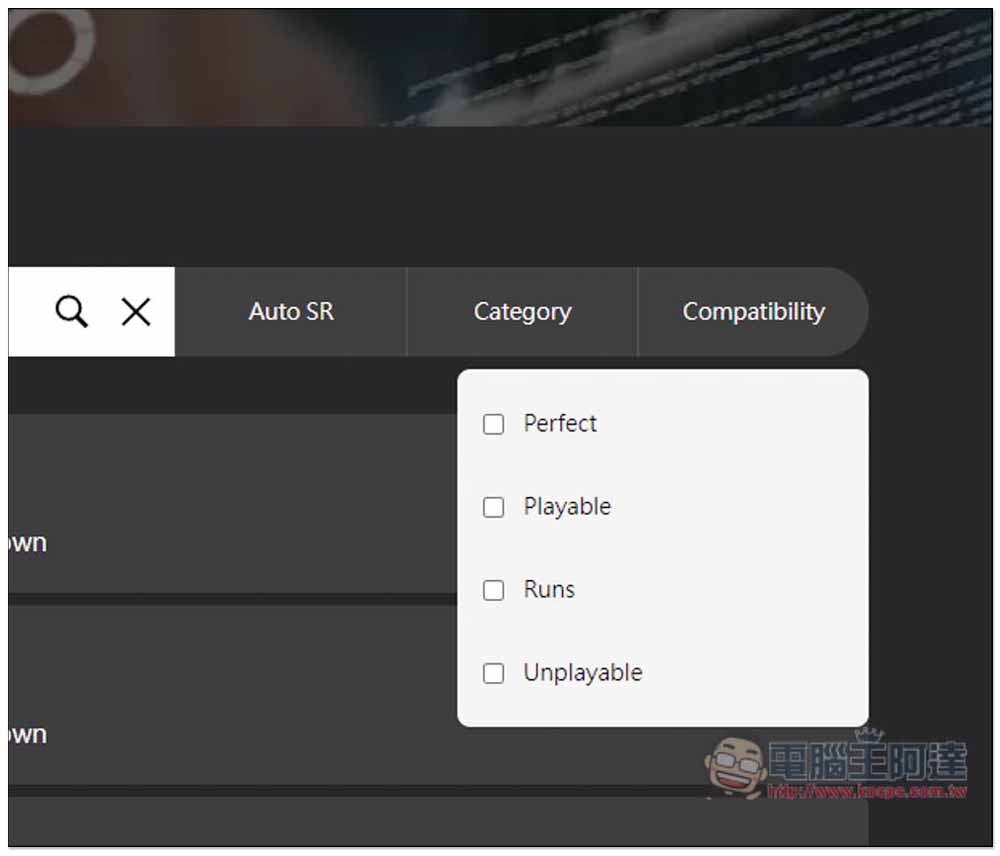Toggle the Unplayable checkbox

coord(493,673)
